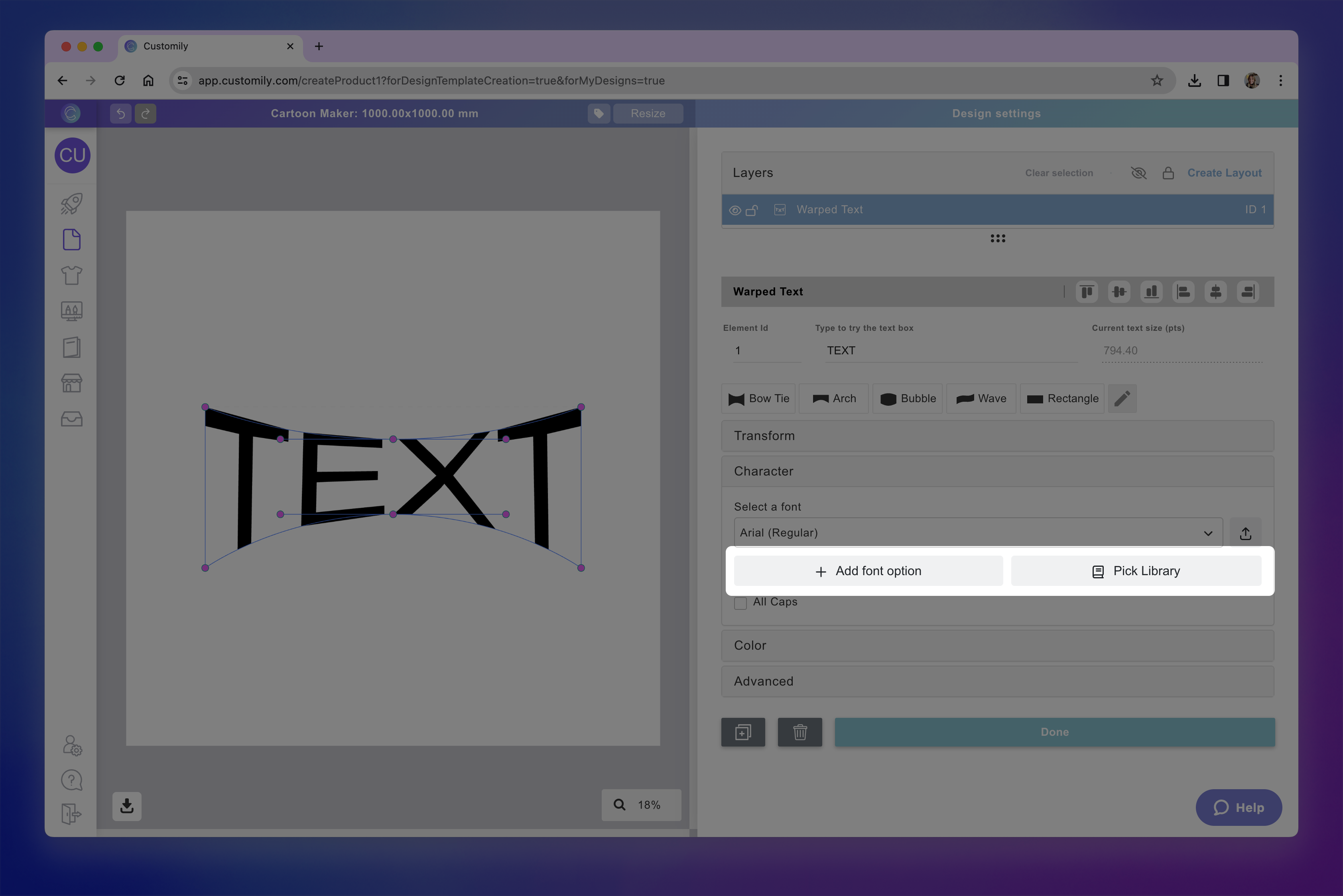Select the rocket launch icon in the sidebar
This screenshot has width=1343, height=896.
(71, 203)
